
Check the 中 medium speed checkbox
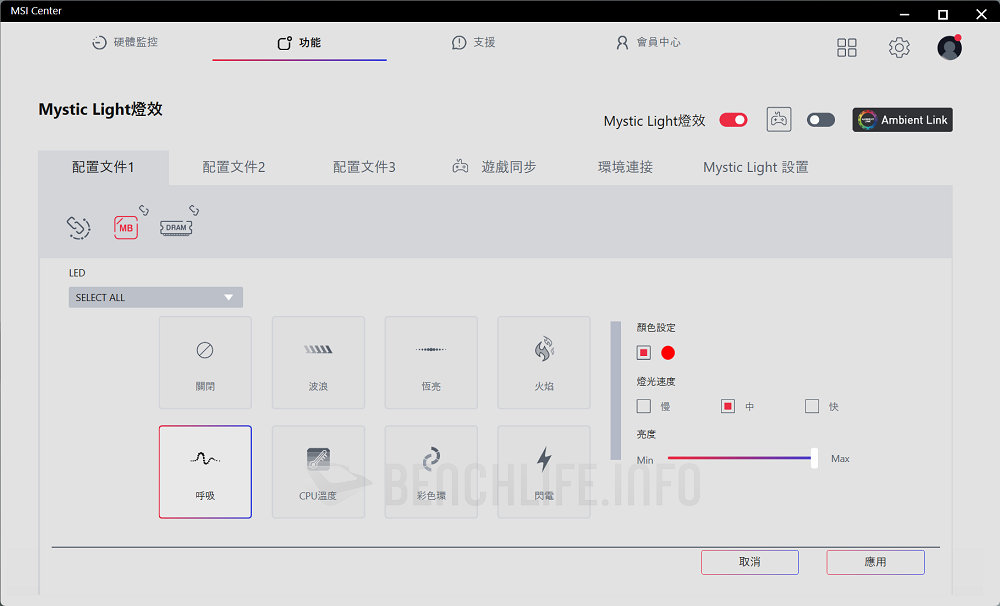click(728, 406)
